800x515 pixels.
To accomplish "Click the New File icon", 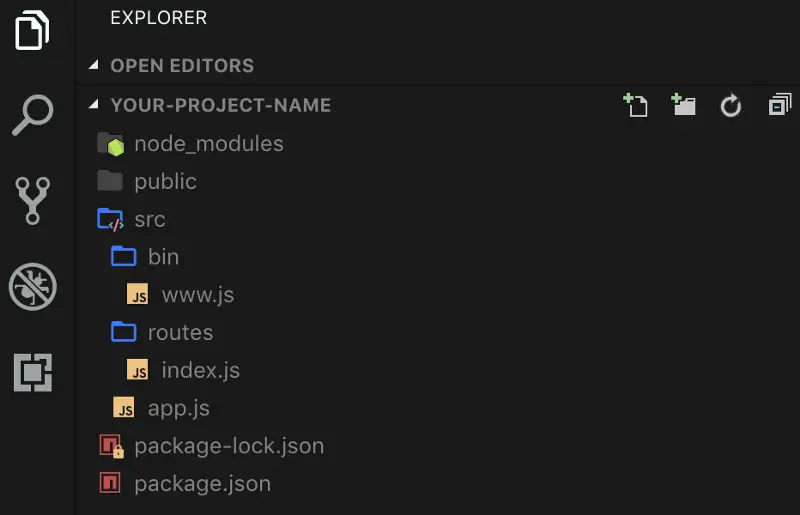I will pyautogui.click(x=635, y=105).
